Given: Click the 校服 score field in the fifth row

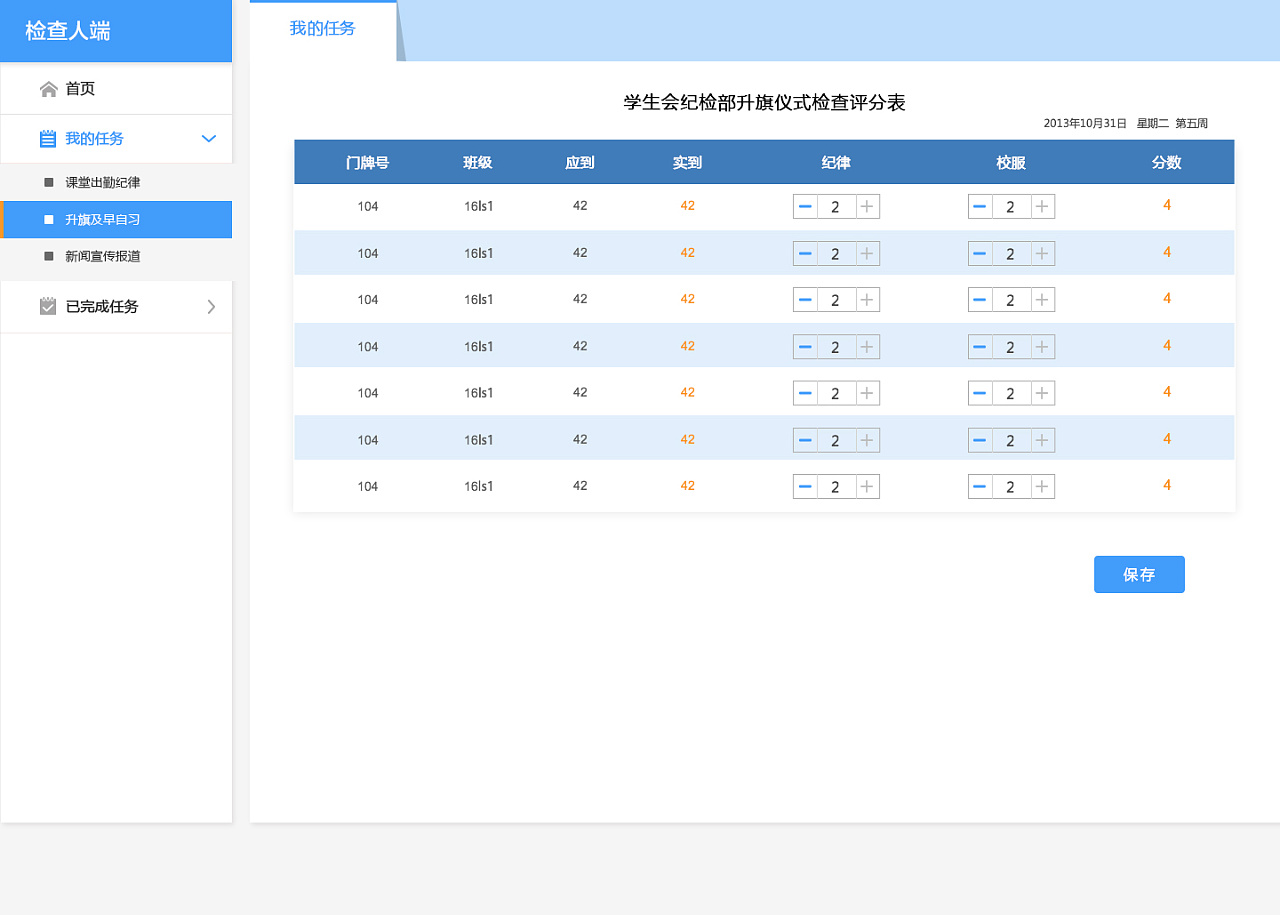Looking at the screenshot, I should pos(1011,393).
